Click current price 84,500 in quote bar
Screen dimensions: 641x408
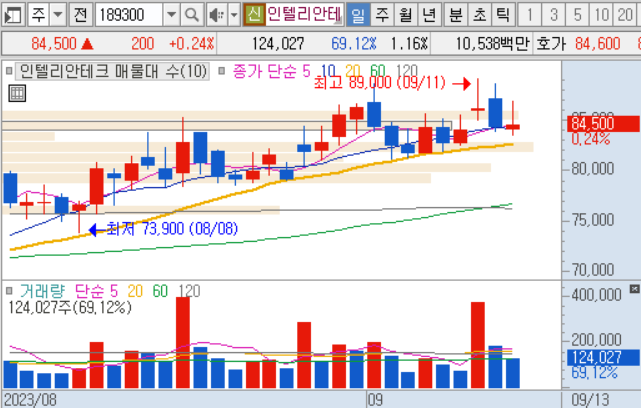point(54,44)
